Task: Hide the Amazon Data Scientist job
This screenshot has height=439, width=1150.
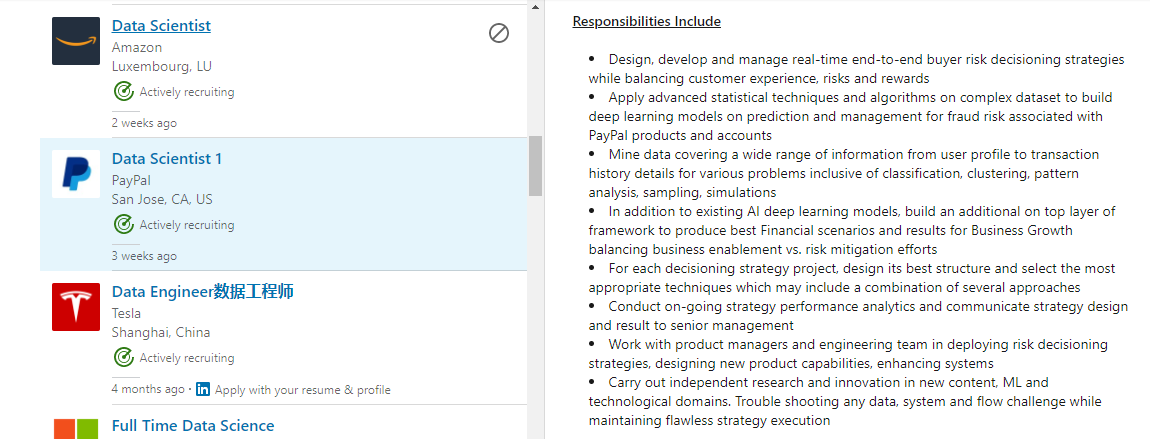Action: 499,33
